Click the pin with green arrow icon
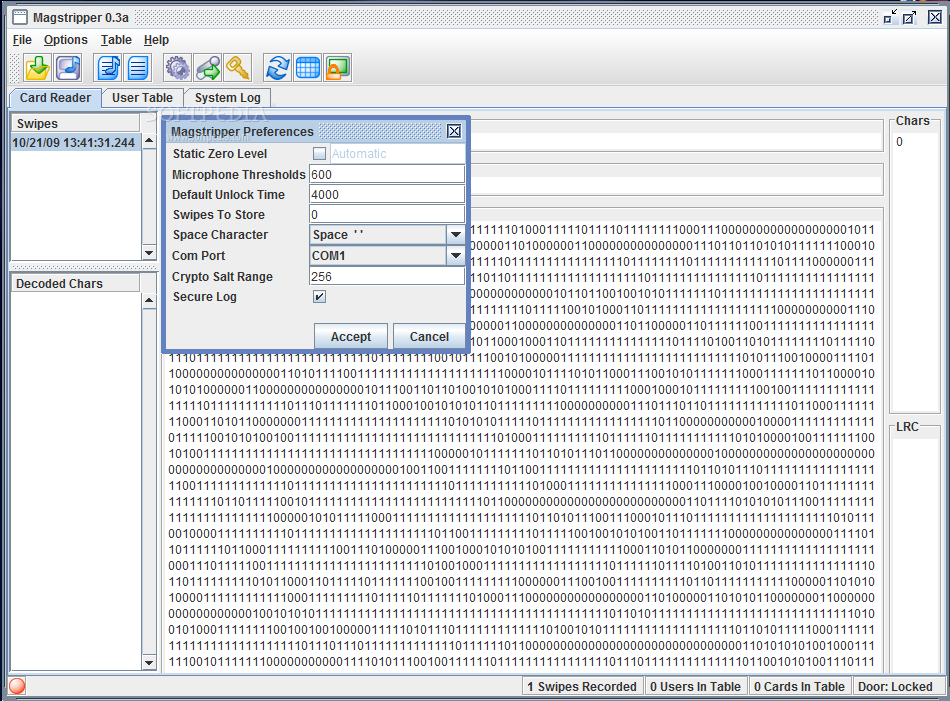Screen dimensions: 950x701 [208, 67]
